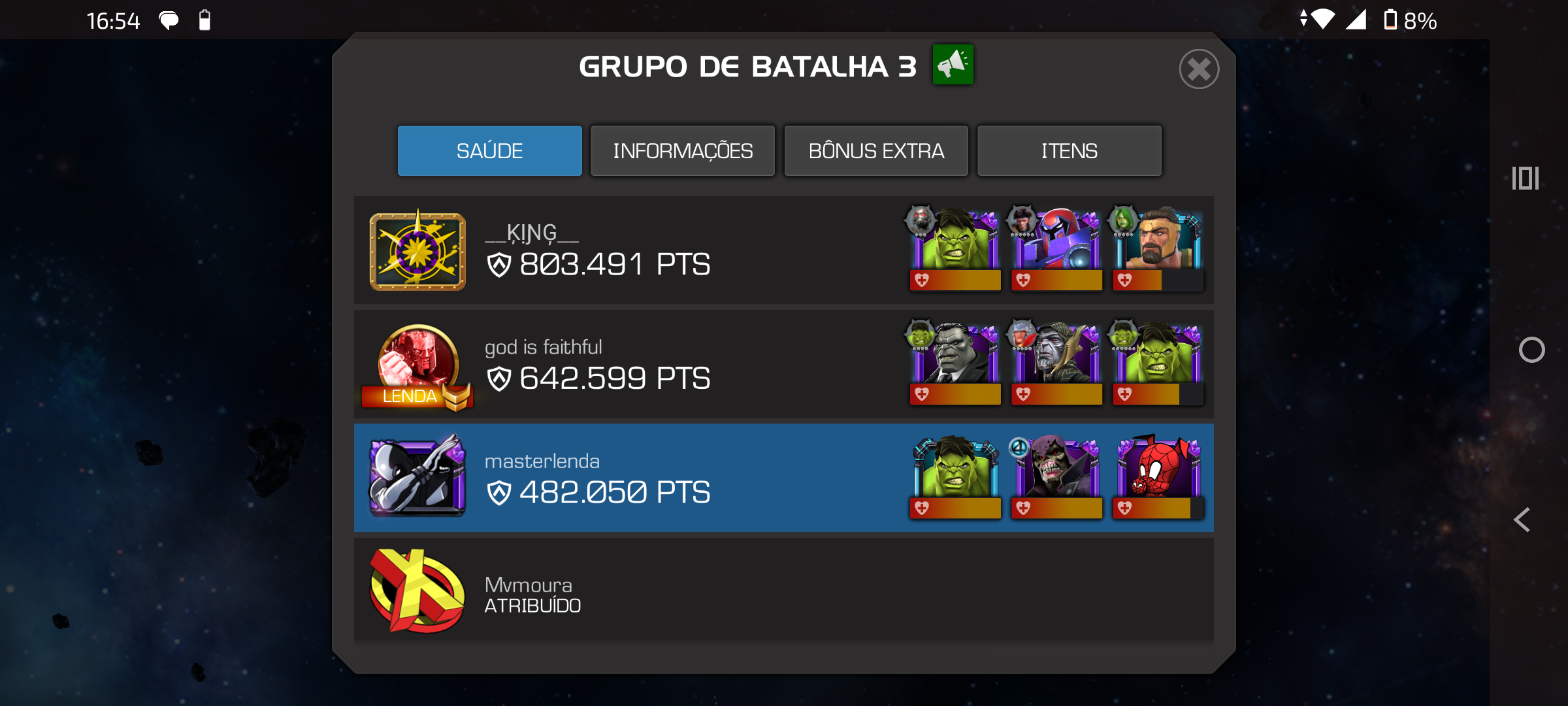Select __KING__'s Hulk champion portrait
The height and width of the screenshot is (706, 1568).
(955, 239)
